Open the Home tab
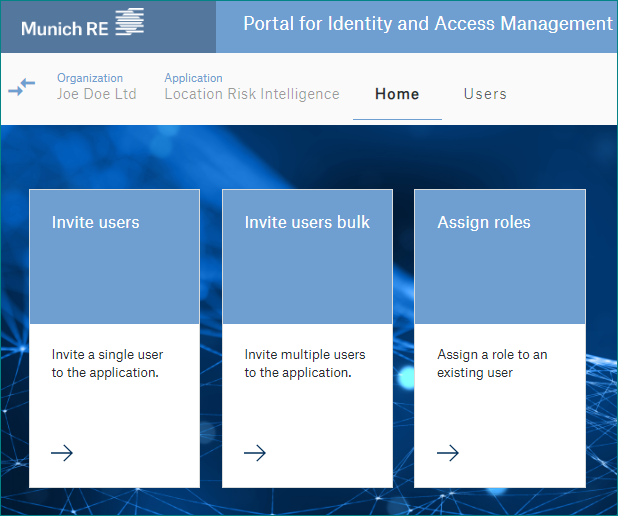Image resolution: width=618 pixels, height=516 pixels. (397, 94)
